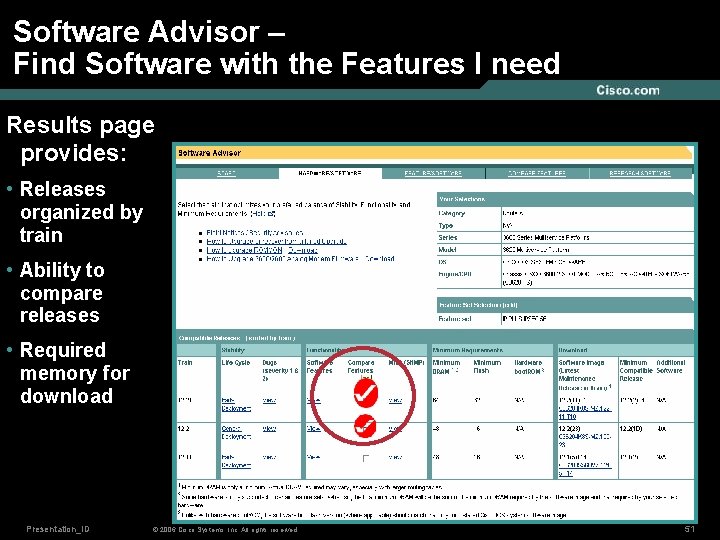View bugs for train 12.2
The width and height of the screenshot is (720, 540).
click(269, 429)
